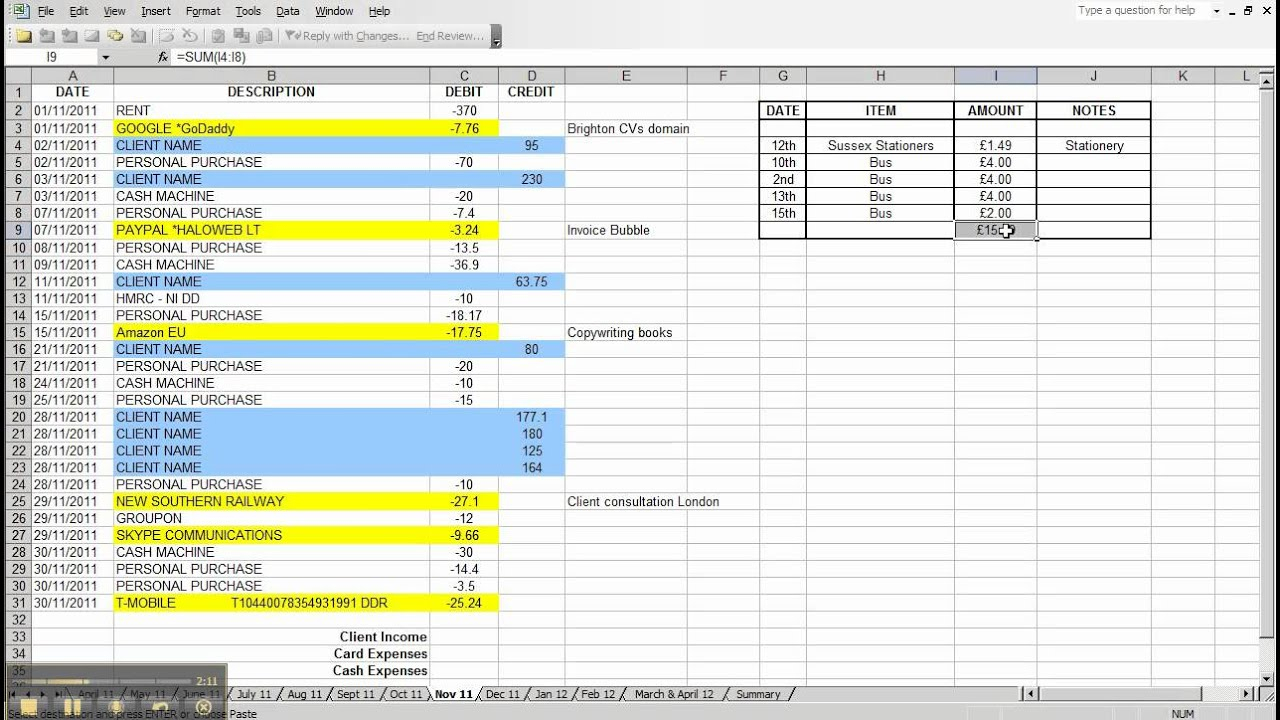Open the Toolbar Options dropdown arrow

coord(496,41)
